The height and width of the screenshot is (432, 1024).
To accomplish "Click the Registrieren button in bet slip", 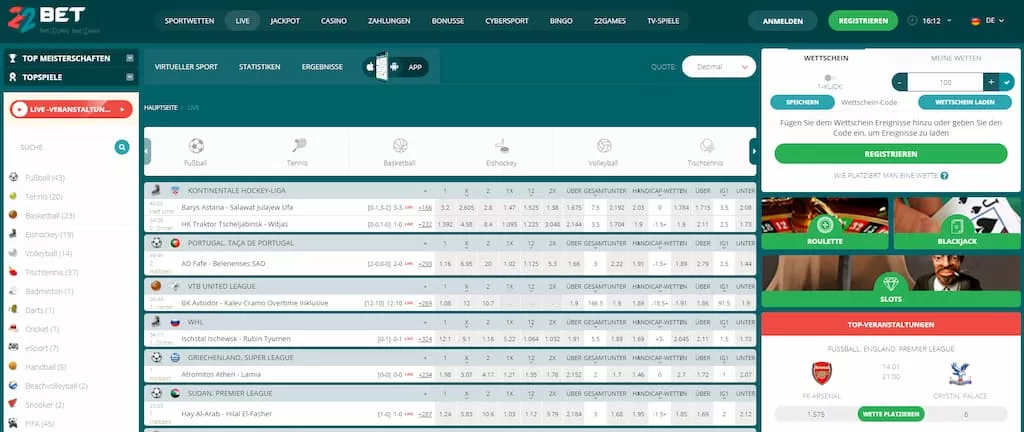I will click(x=891, y=154).
